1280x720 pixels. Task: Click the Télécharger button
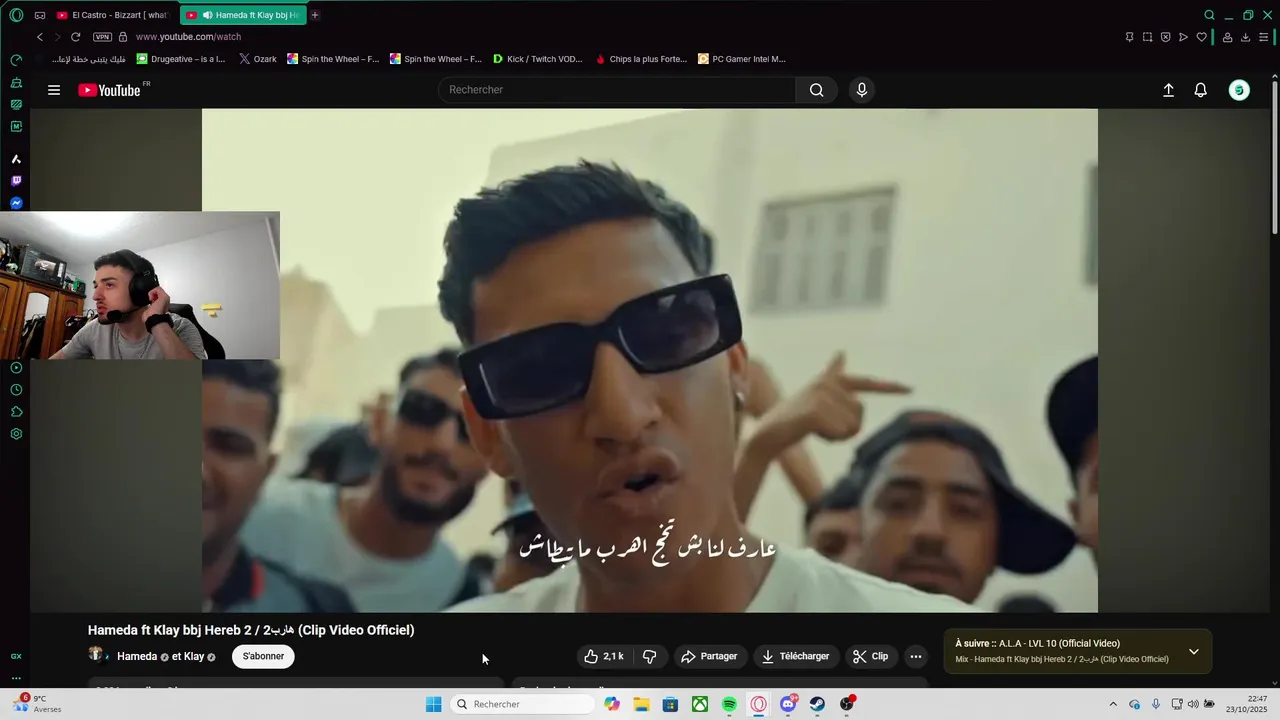[x=796, y=656]
